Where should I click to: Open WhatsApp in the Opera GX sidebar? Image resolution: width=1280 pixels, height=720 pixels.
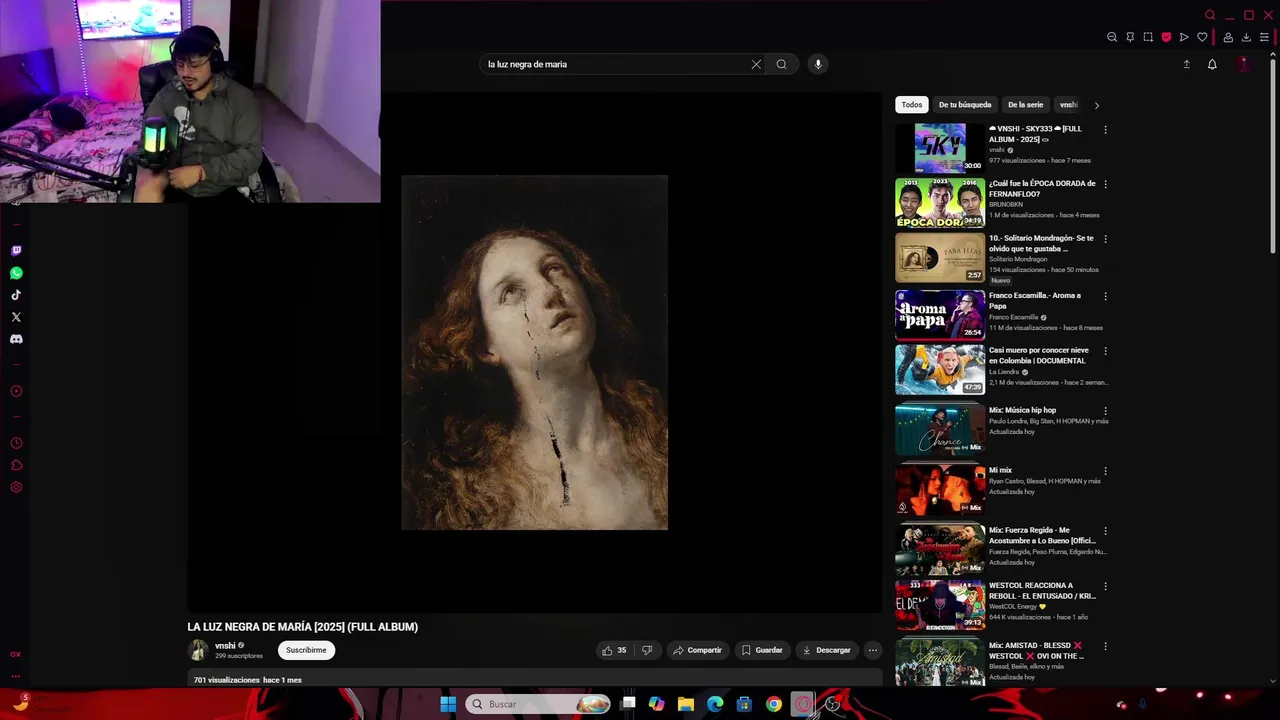click(16, 273)
